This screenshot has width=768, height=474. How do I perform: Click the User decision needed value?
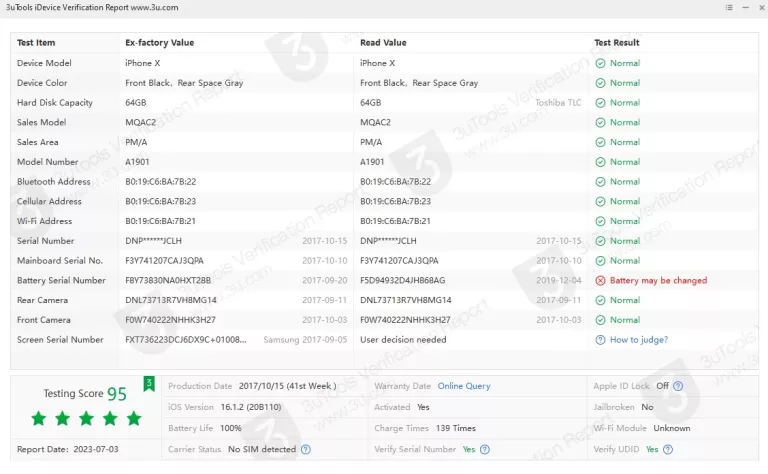(403, 339)
